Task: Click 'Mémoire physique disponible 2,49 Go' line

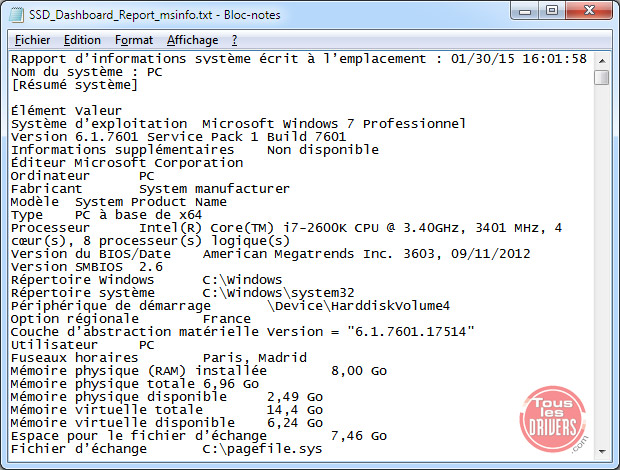Action: click(167, 397)
